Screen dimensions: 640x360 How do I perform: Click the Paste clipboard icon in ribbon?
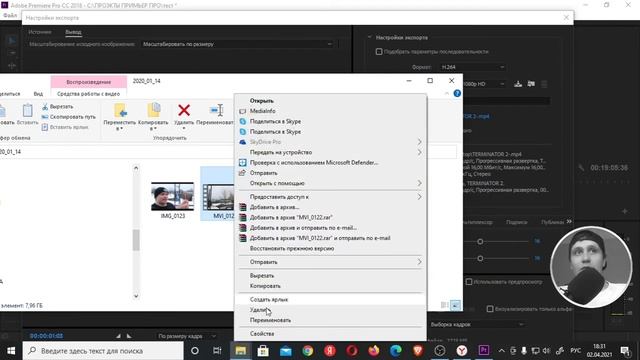click(28, 110)
